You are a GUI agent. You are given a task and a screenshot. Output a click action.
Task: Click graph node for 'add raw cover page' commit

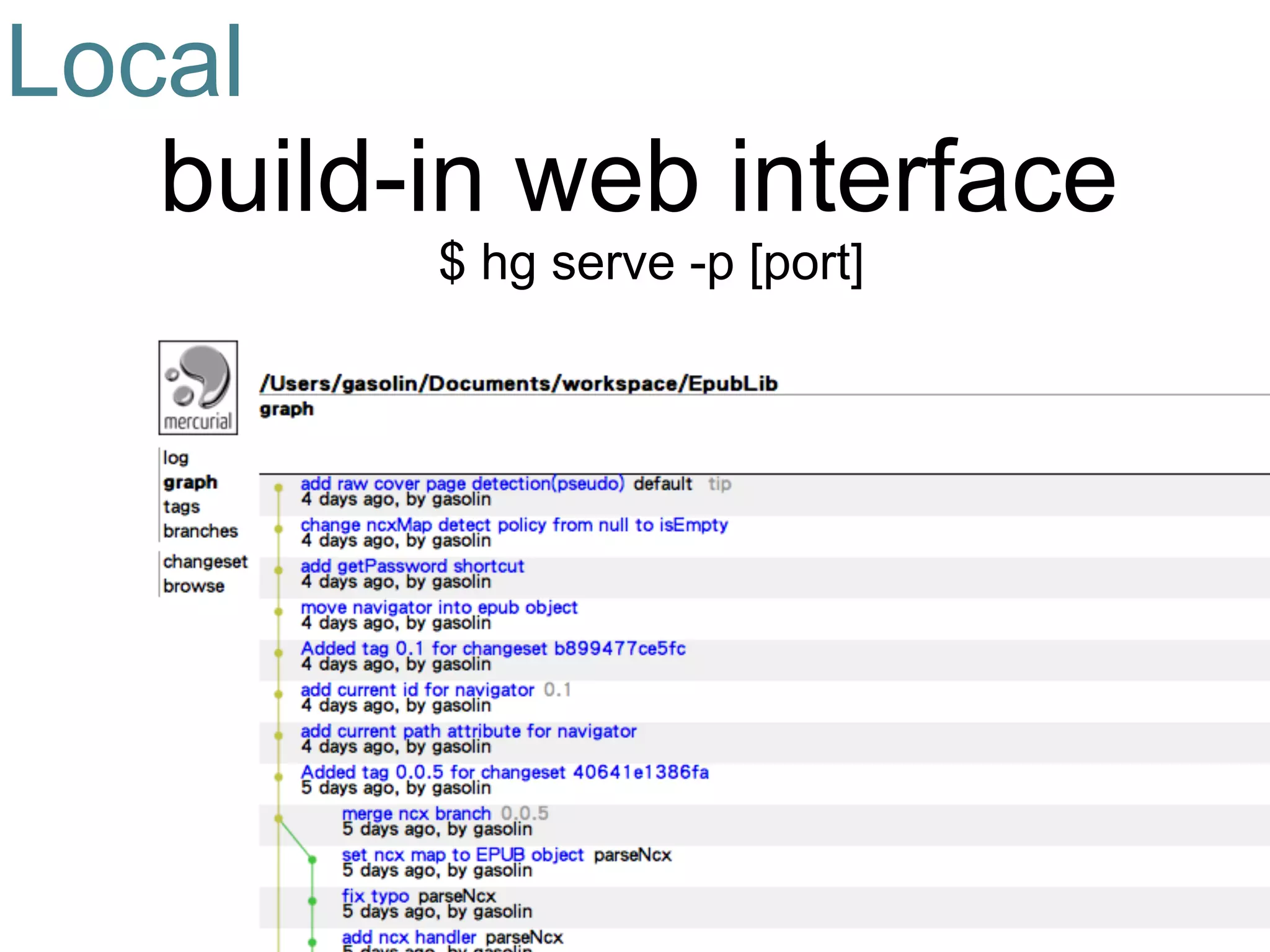pos(279,488)
